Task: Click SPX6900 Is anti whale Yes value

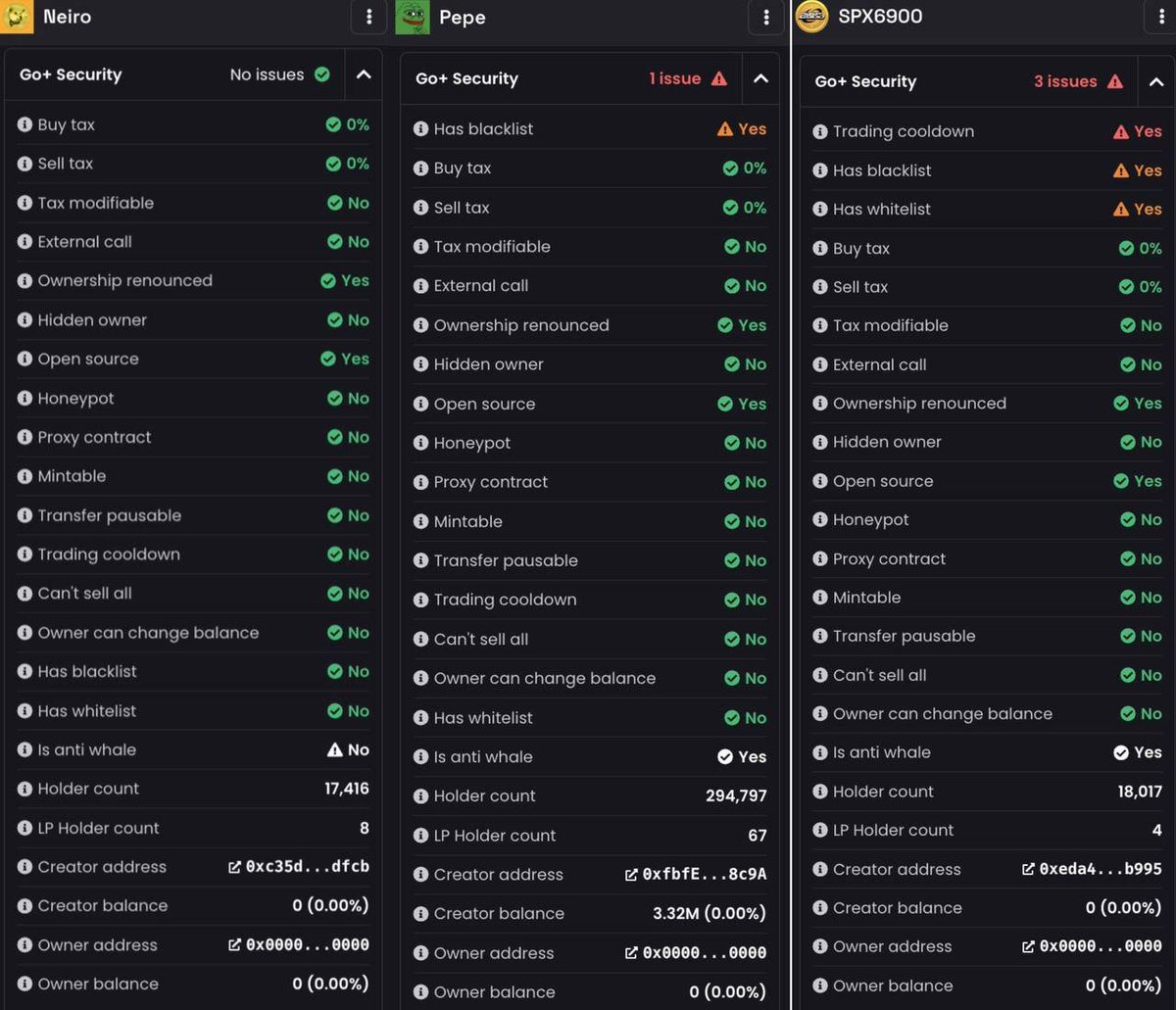Action: [1138, 753]
